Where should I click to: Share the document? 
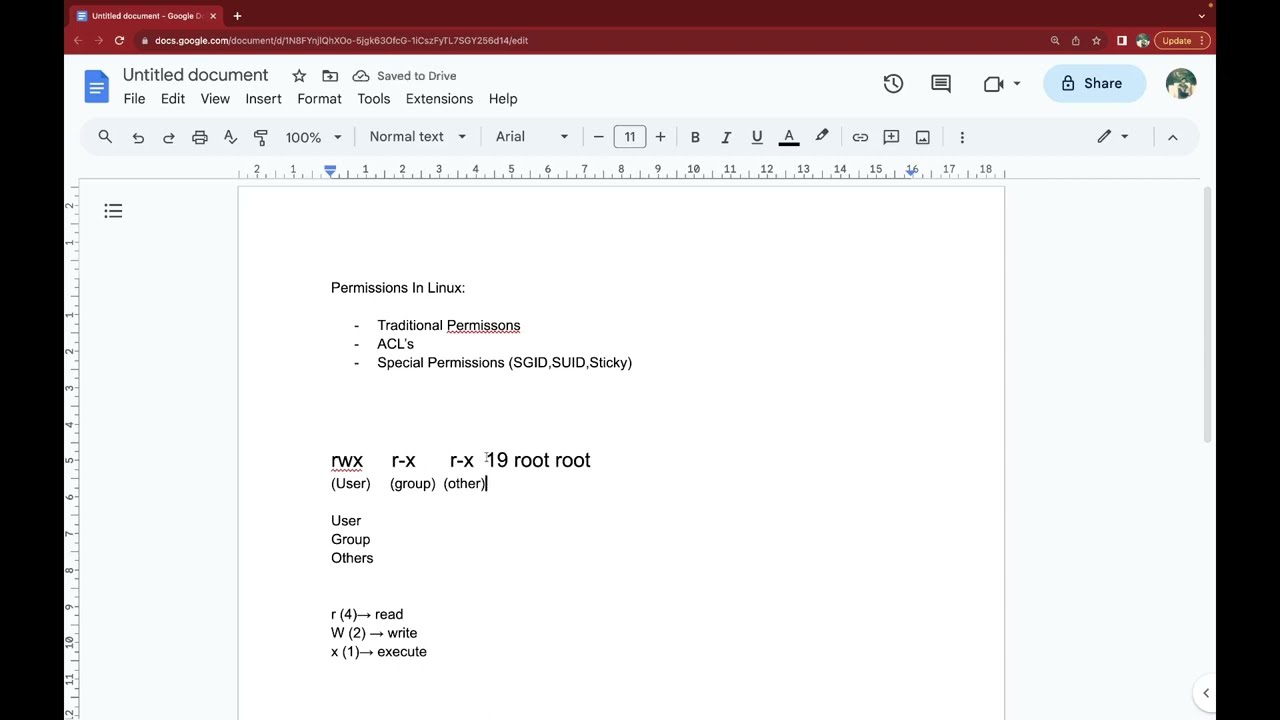(1094, 84)
